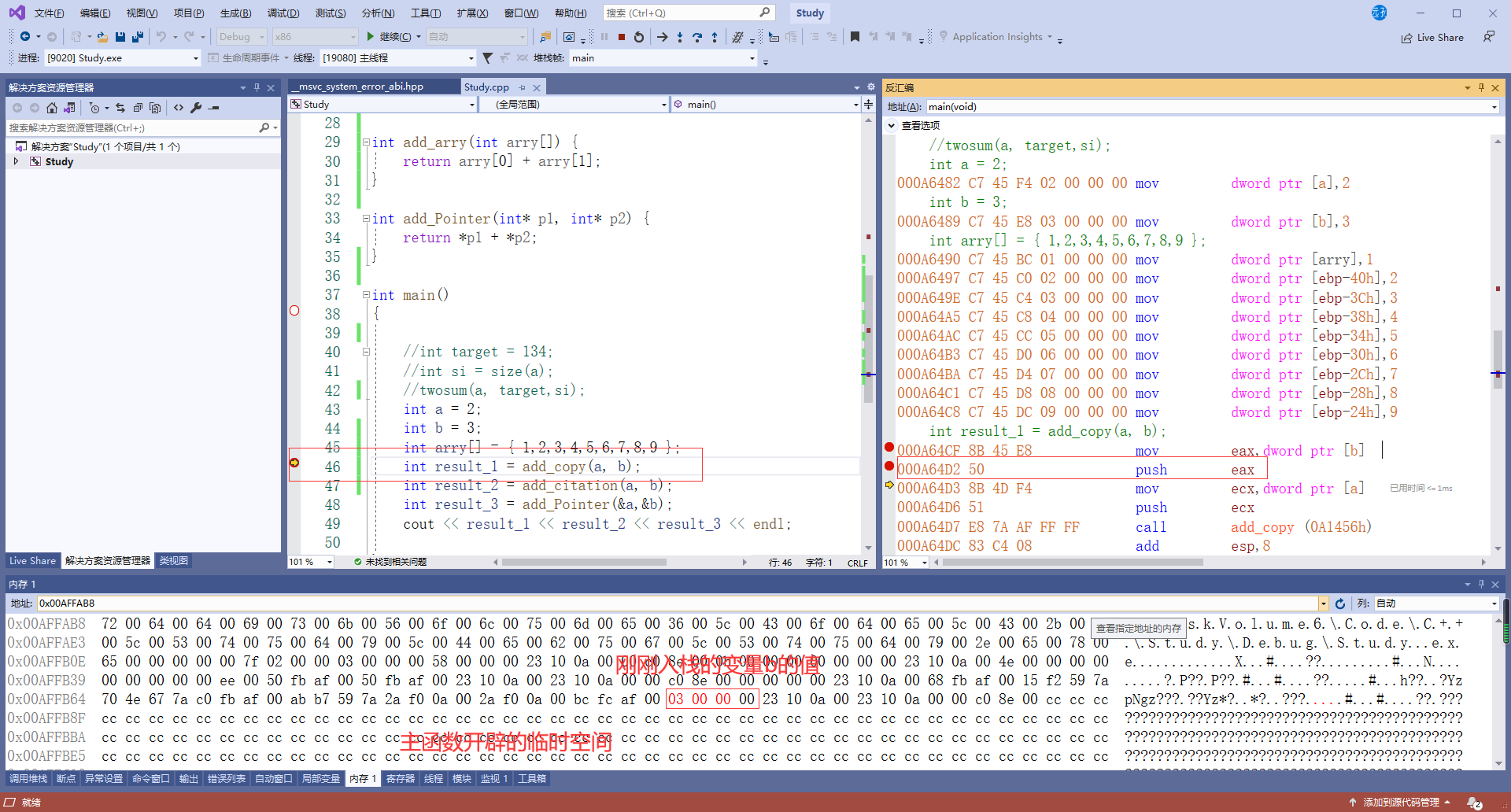Toggle the breakpoint at address 000A64CF
This screenshot has width=1511, height=812.
coord(889,448)
